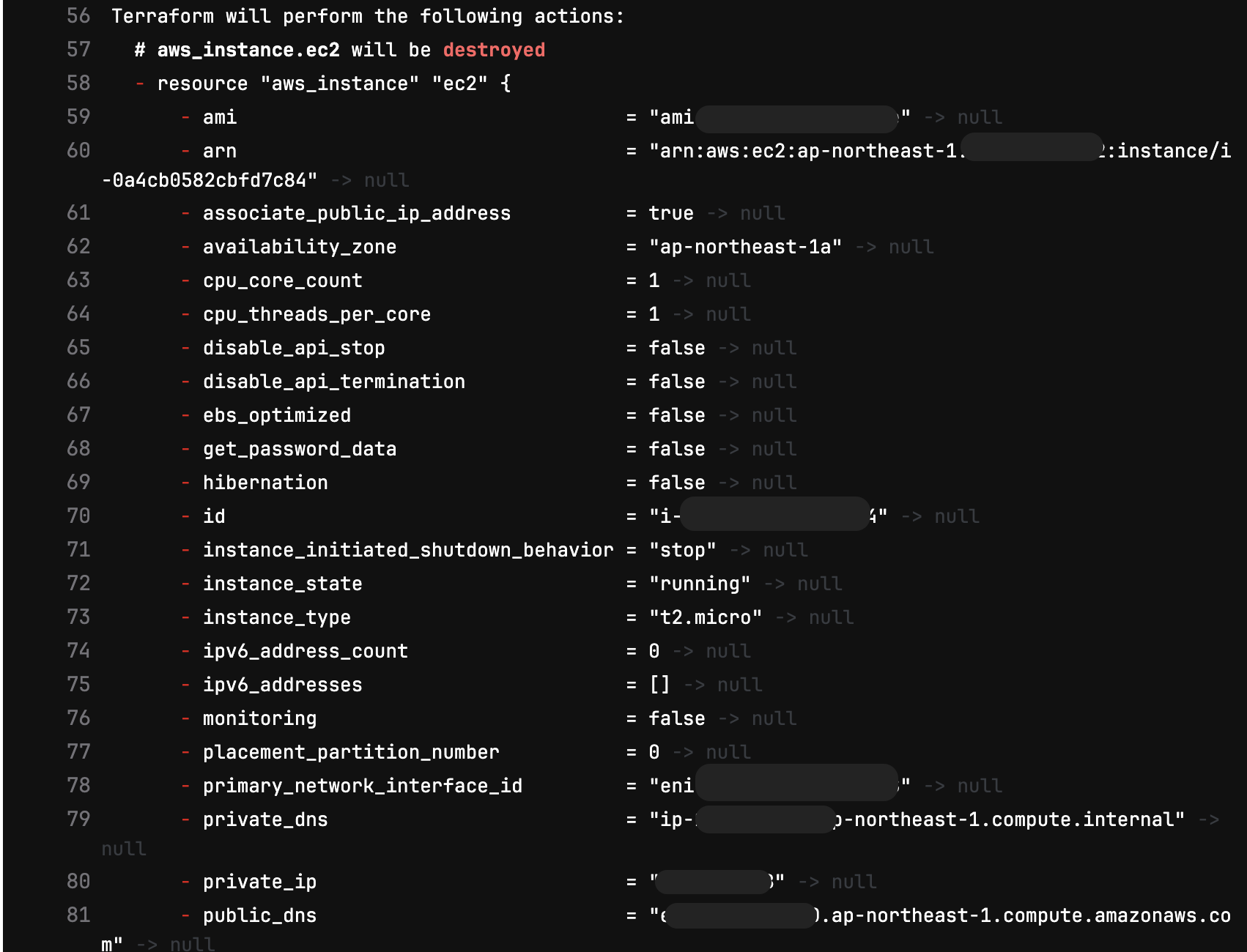The image size is (1247, 952).
Task: Click the placement_partition_number attribute
Action: 351,752
